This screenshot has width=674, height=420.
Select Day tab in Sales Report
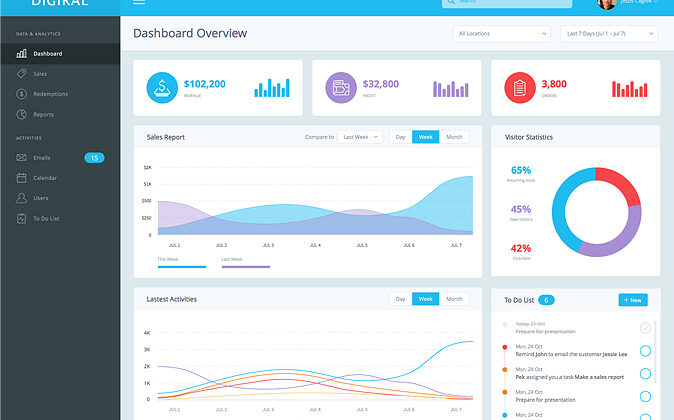(x=401, y=137)
